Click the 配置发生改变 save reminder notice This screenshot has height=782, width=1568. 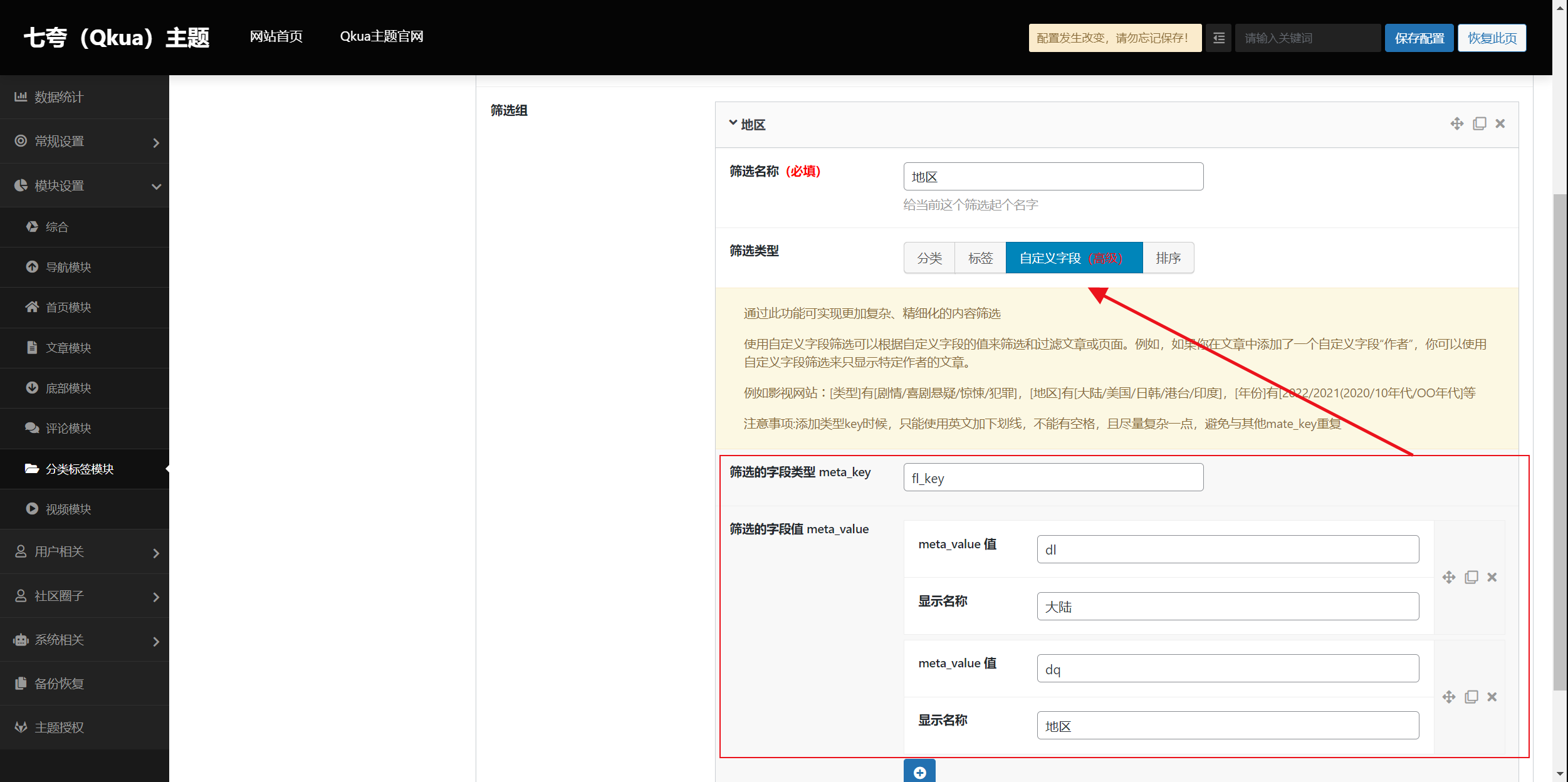(x=1115, y=38)
